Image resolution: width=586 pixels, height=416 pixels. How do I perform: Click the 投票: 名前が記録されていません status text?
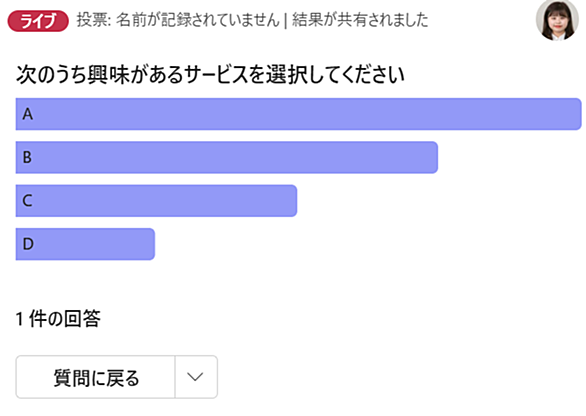click(x=178, y=20)
